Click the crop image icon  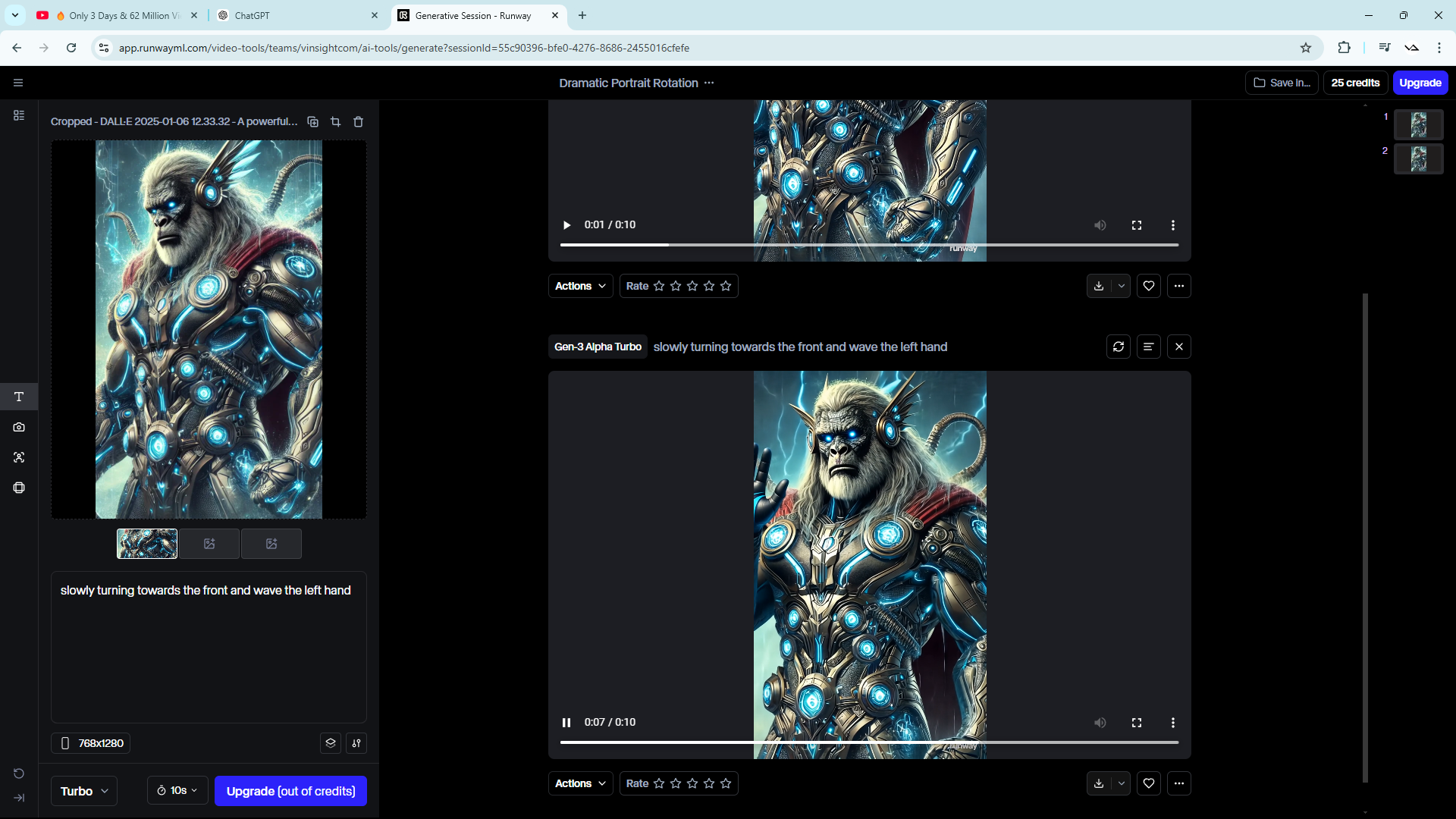(x=335, y=121)
